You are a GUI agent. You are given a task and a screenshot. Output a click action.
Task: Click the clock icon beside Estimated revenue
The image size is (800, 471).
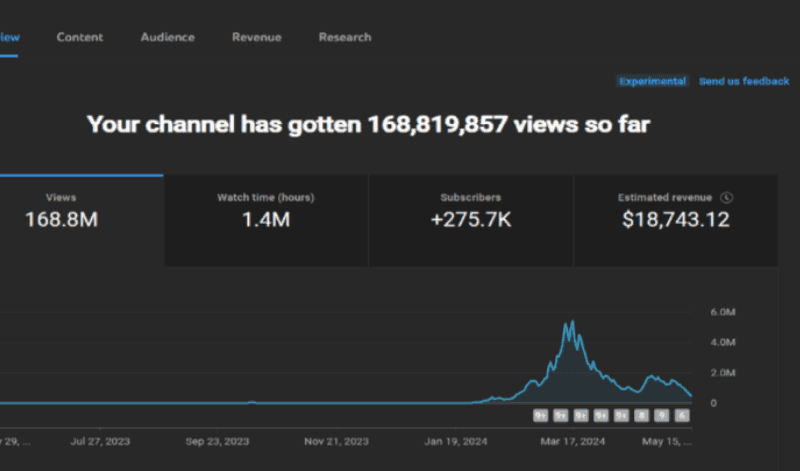click(x=727, y=197)
